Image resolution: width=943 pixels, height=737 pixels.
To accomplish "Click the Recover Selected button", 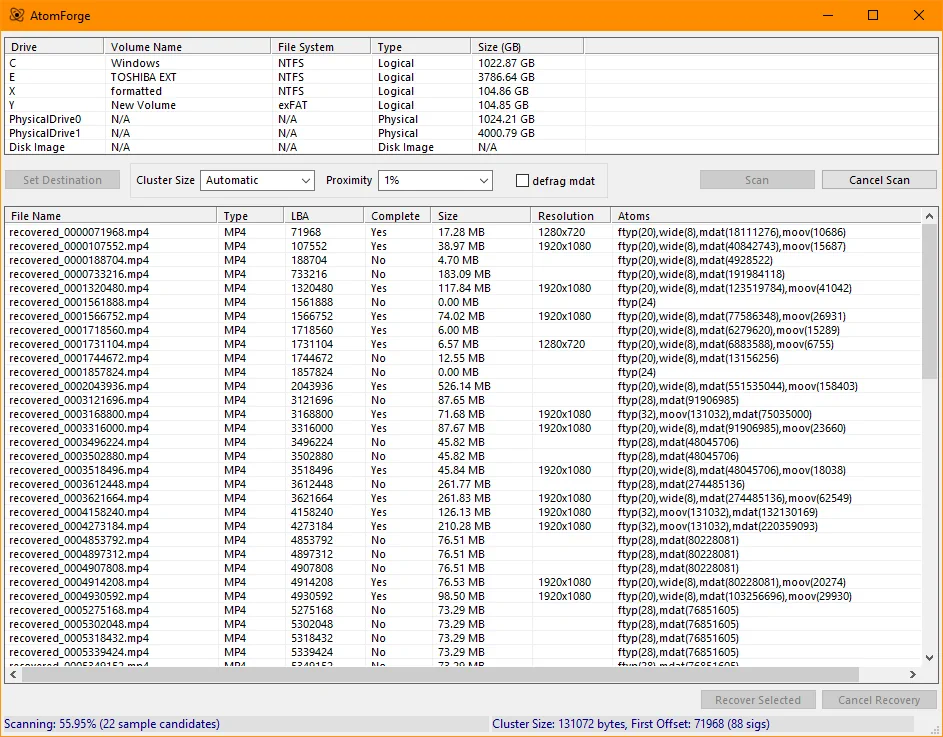I will pyautogui.click(x=758, y=700).
